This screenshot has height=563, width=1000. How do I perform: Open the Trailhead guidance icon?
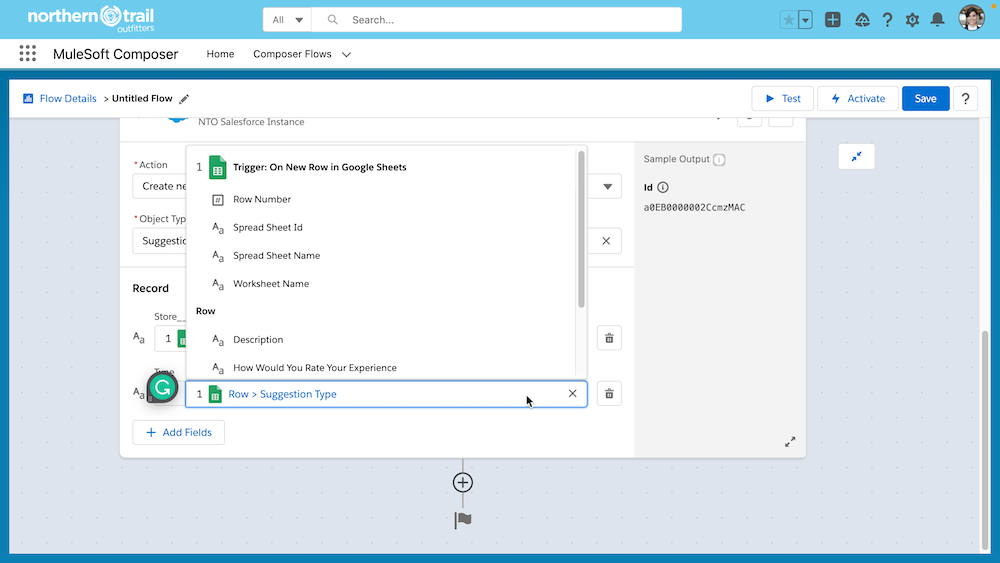coord(862,20)
